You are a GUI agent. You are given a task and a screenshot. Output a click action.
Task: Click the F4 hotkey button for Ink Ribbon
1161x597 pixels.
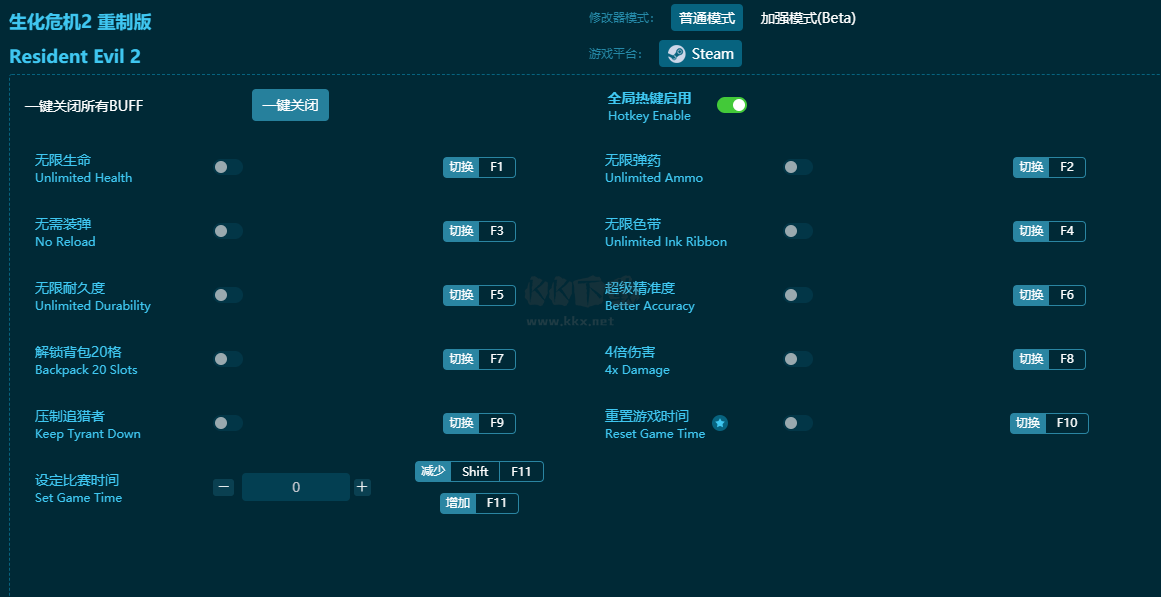tap(1049, 231)
